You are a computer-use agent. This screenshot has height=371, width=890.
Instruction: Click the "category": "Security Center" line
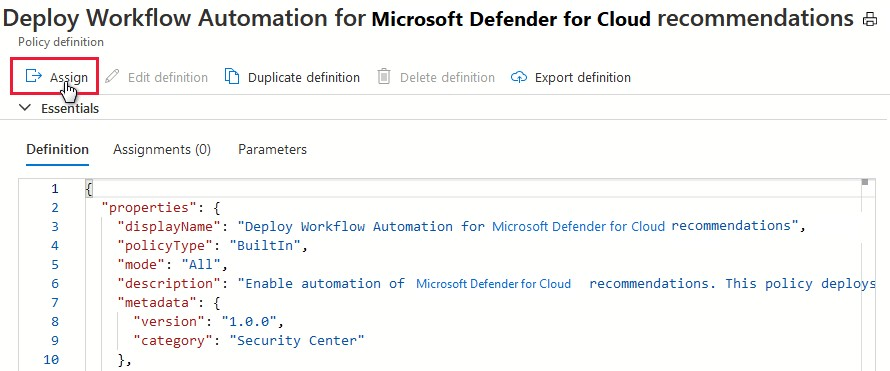(248, 340)
